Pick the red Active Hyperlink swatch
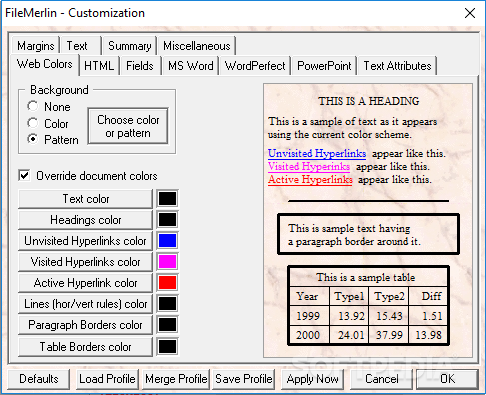 [167, 283]
